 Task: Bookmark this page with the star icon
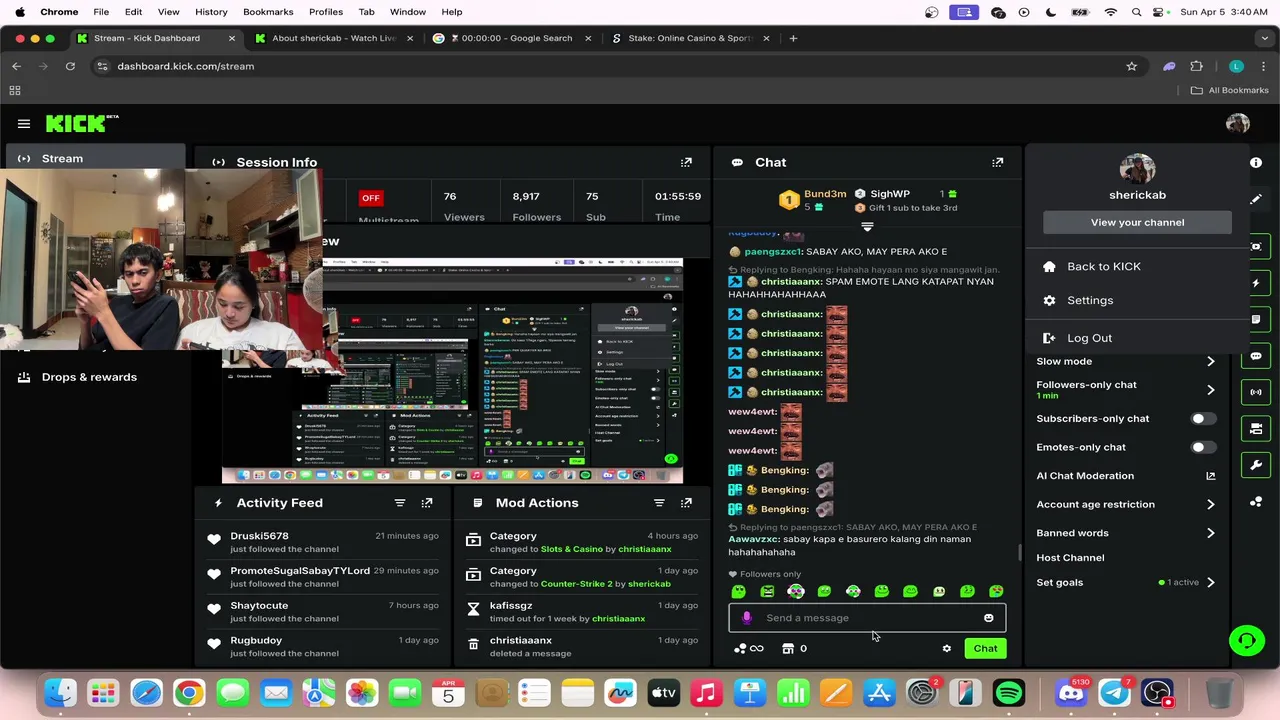[x=1132, y=66]
